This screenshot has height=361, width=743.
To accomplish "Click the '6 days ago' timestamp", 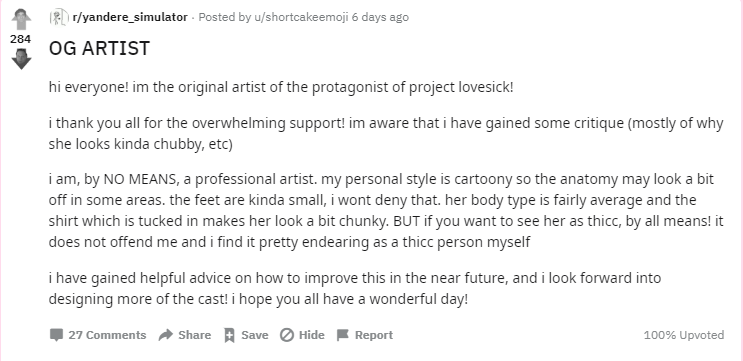I will [380, 18].
